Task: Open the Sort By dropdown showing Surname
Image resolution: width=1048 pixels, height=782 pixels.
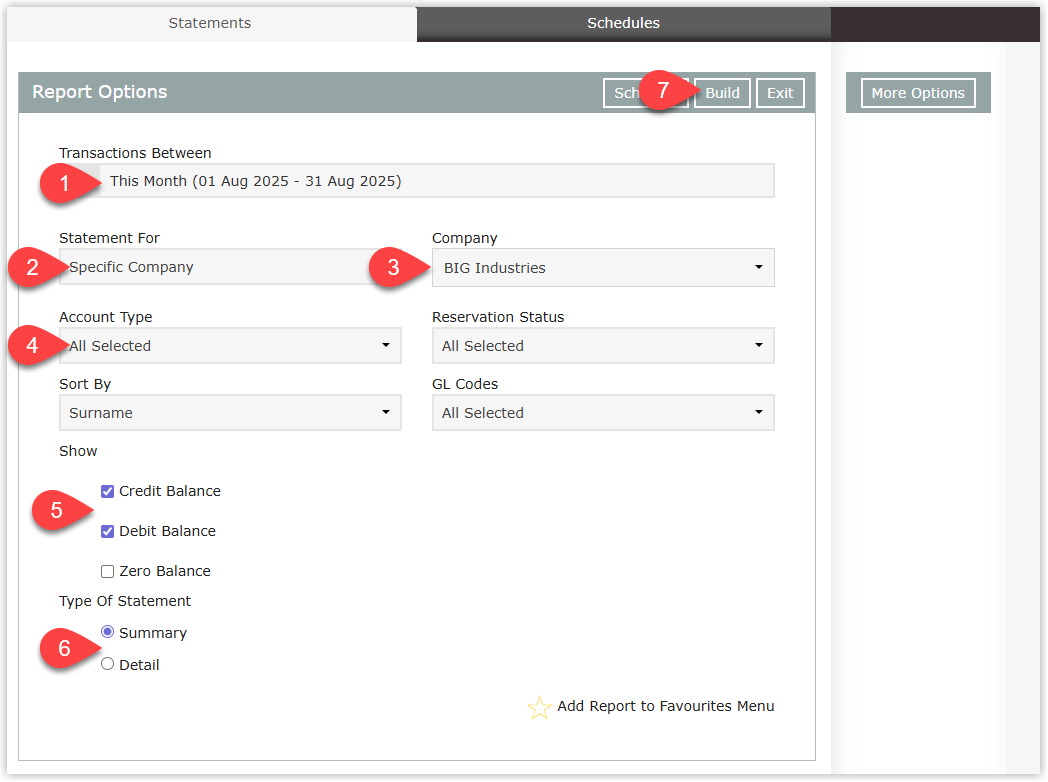Action: pyautogui.click(x=230, y=412)
